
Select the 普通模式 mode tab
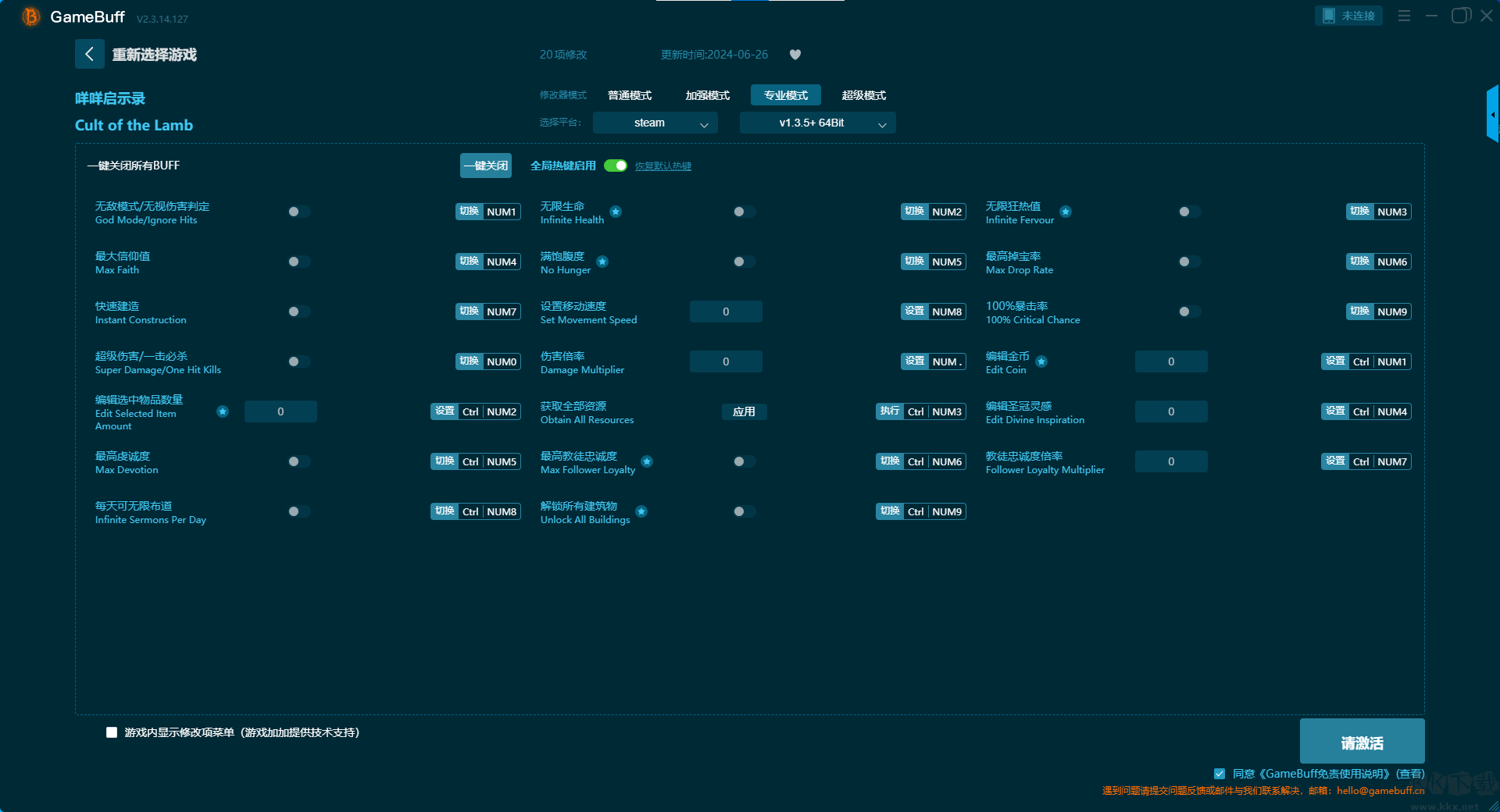coord(630,95)
